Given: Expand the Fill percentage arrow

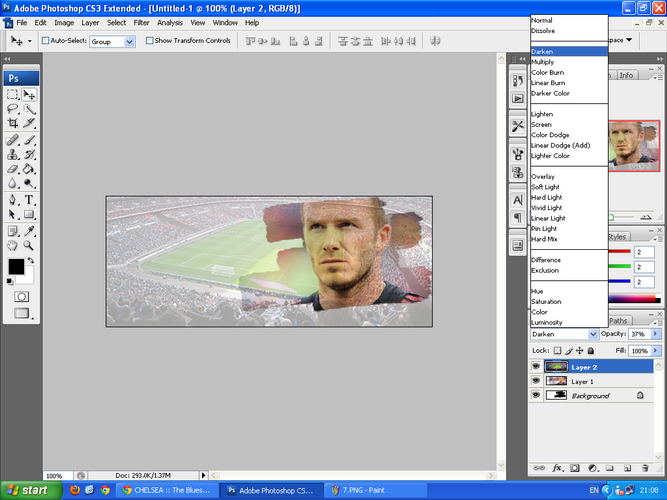Looking at the screenshot, I should (657, 351).
